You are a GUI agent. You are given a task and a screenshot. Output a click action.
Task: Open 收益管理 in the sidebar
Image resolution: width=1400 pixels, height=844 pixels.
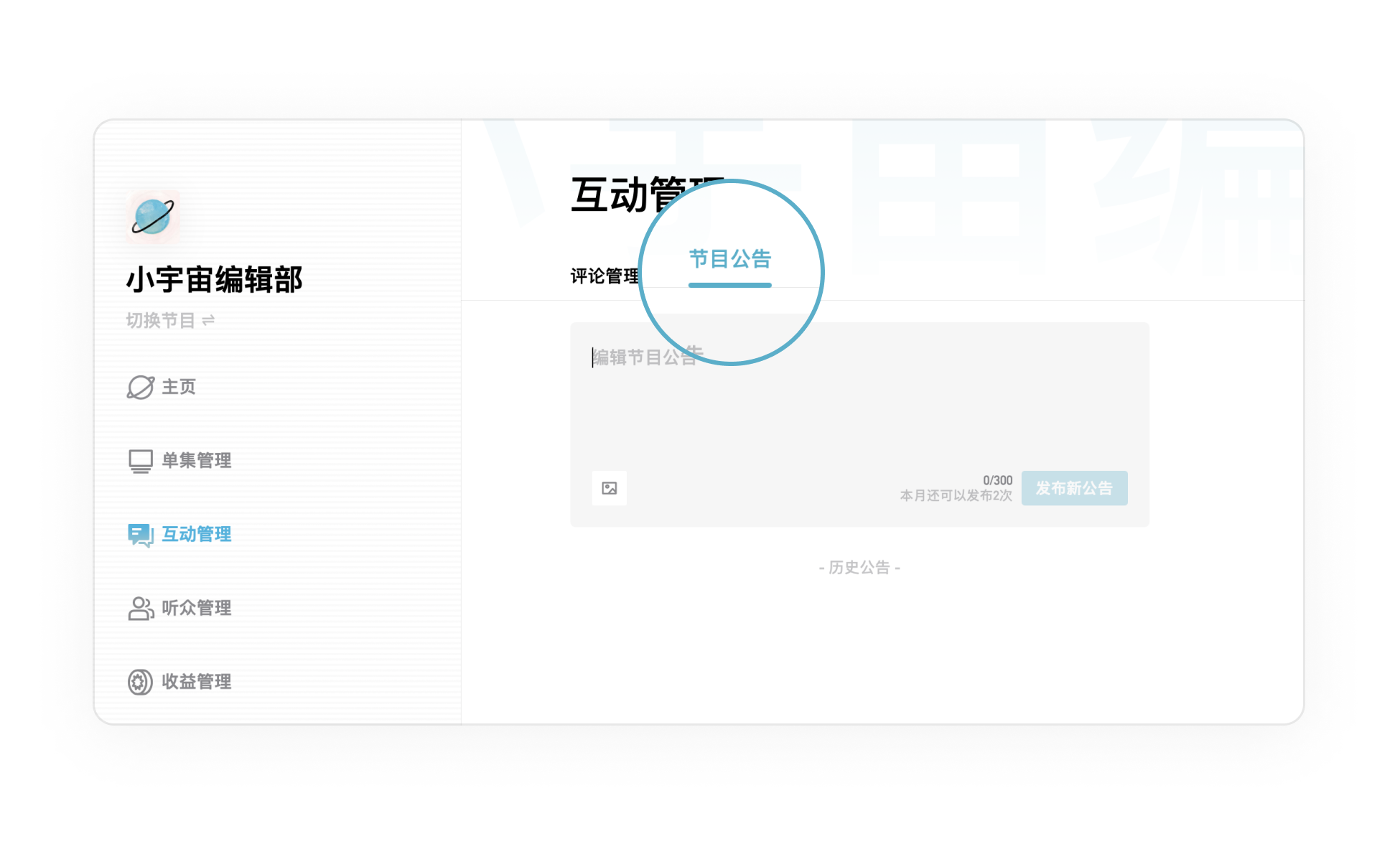[x=196, y=682]
